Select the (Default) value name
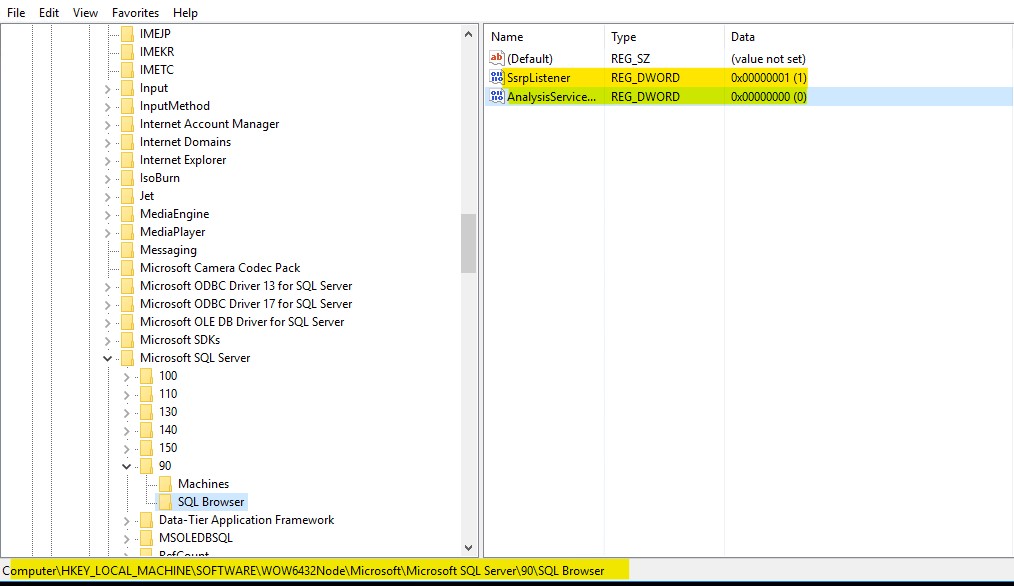Viewport: 1014px width, 586px height. (x=530, y=59)
